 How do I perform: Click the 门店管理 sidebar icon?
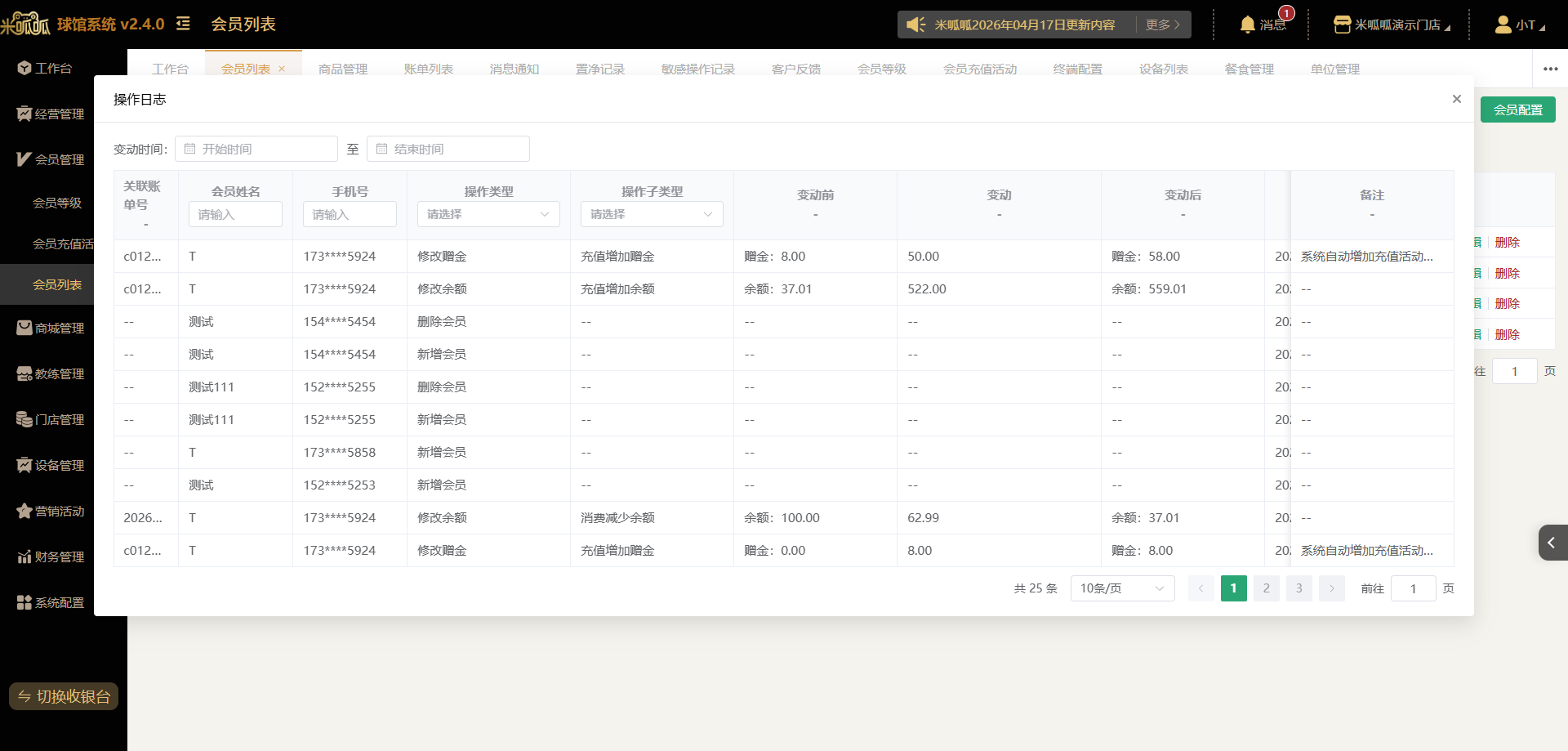[x=24, y=419]
